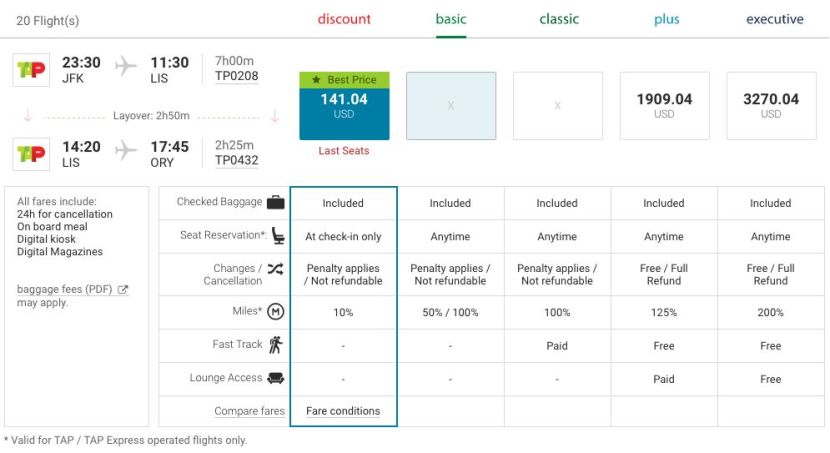Image resolution: width=830 pixels, height=453 pixels.
Task: Click the 23:30 JFK departure time
Action: pos(81,62)
